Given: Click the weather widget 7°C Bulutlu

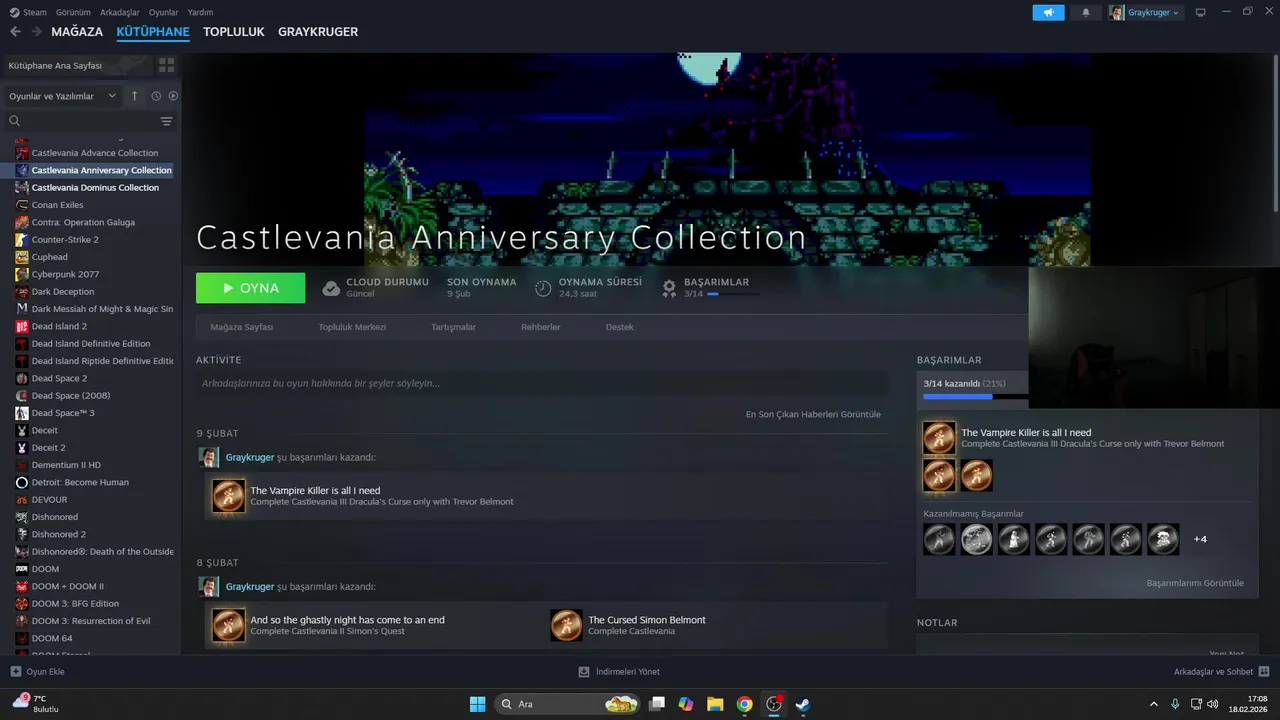Looking at the screenshot, I should click(35, 704).
